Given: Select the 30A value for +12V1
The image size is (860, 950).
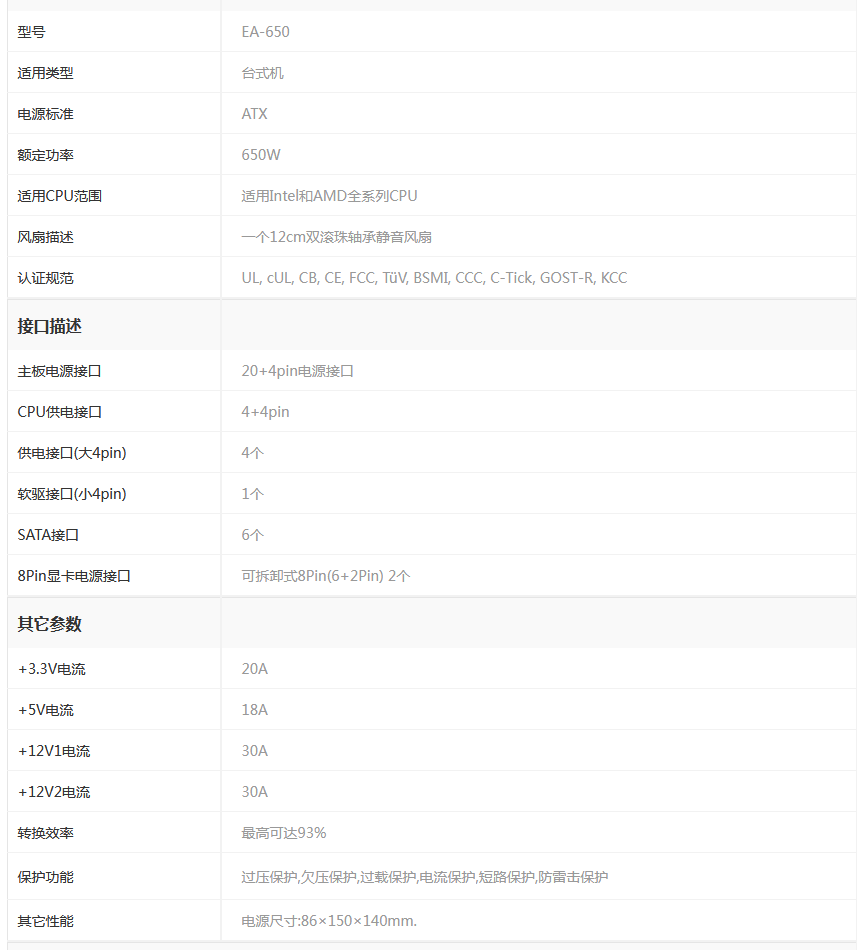Looking at the screenshot, I should (255, 751).
